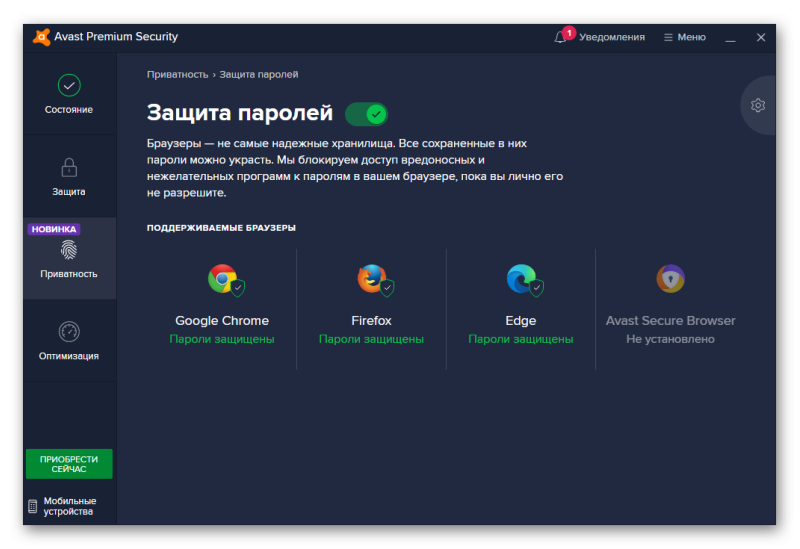
Task: Click the mobile device phone icon
Action: 33,506
